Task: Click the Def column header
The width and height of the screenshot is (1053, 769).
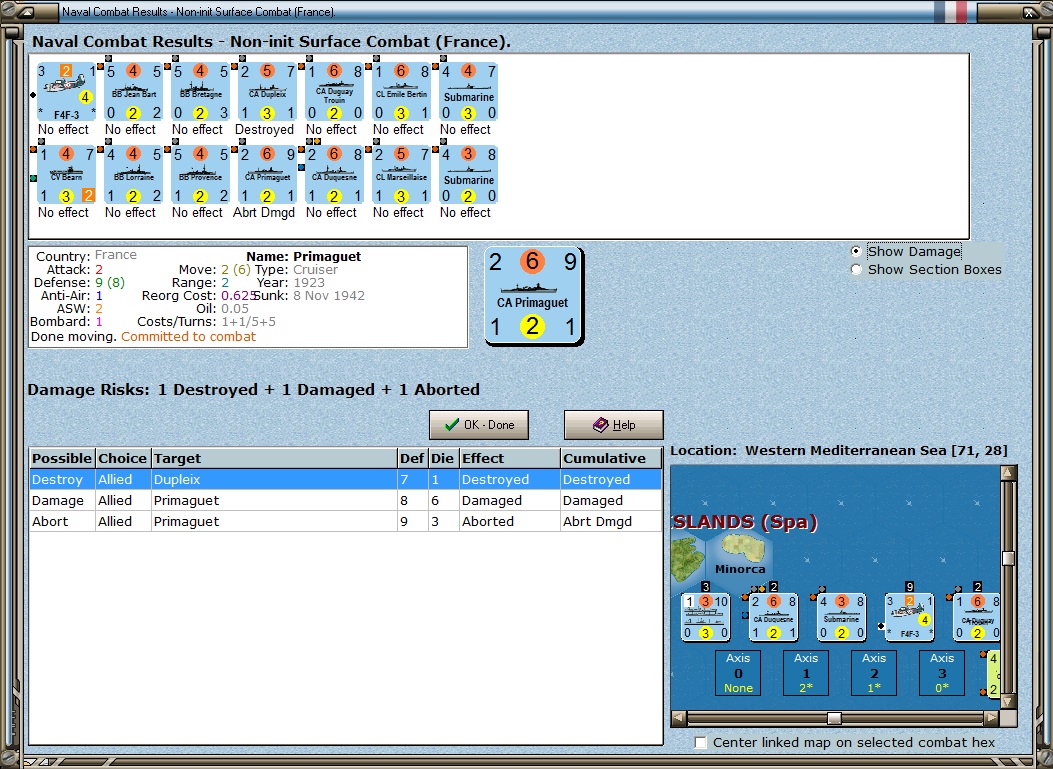Action: coord(412,458)
